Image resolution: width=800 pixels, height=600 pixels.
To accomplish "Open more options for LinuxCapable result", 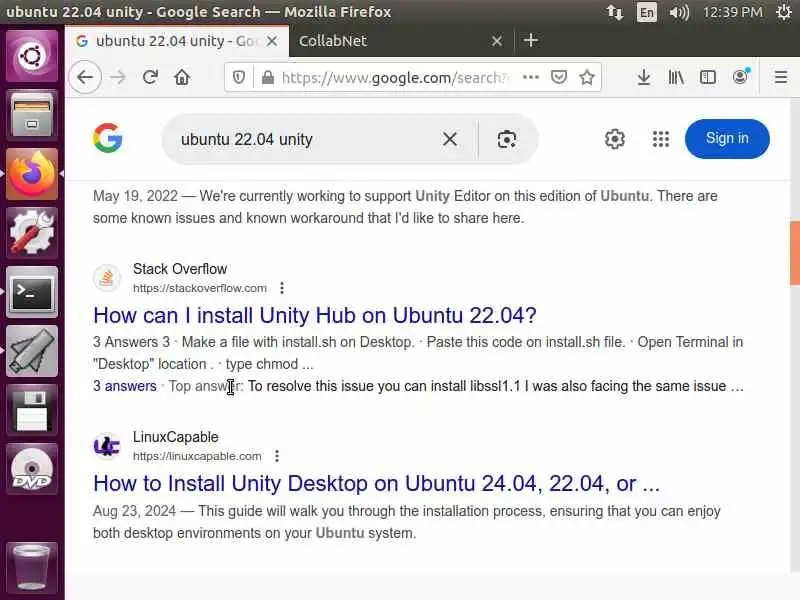I will 277,456.
